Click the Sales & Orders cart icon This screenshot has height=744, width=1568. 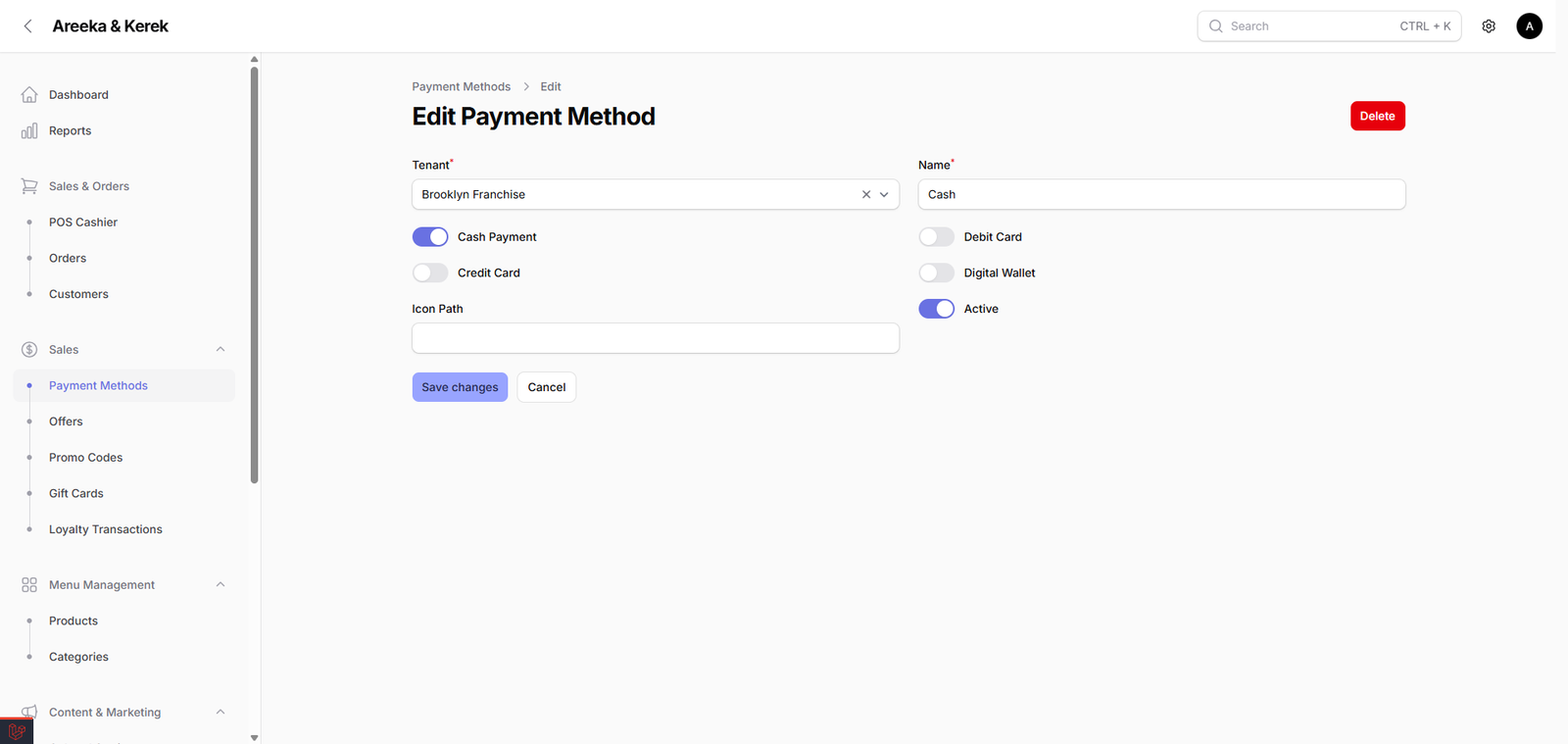pyautogui.click(x=29, y=186)
